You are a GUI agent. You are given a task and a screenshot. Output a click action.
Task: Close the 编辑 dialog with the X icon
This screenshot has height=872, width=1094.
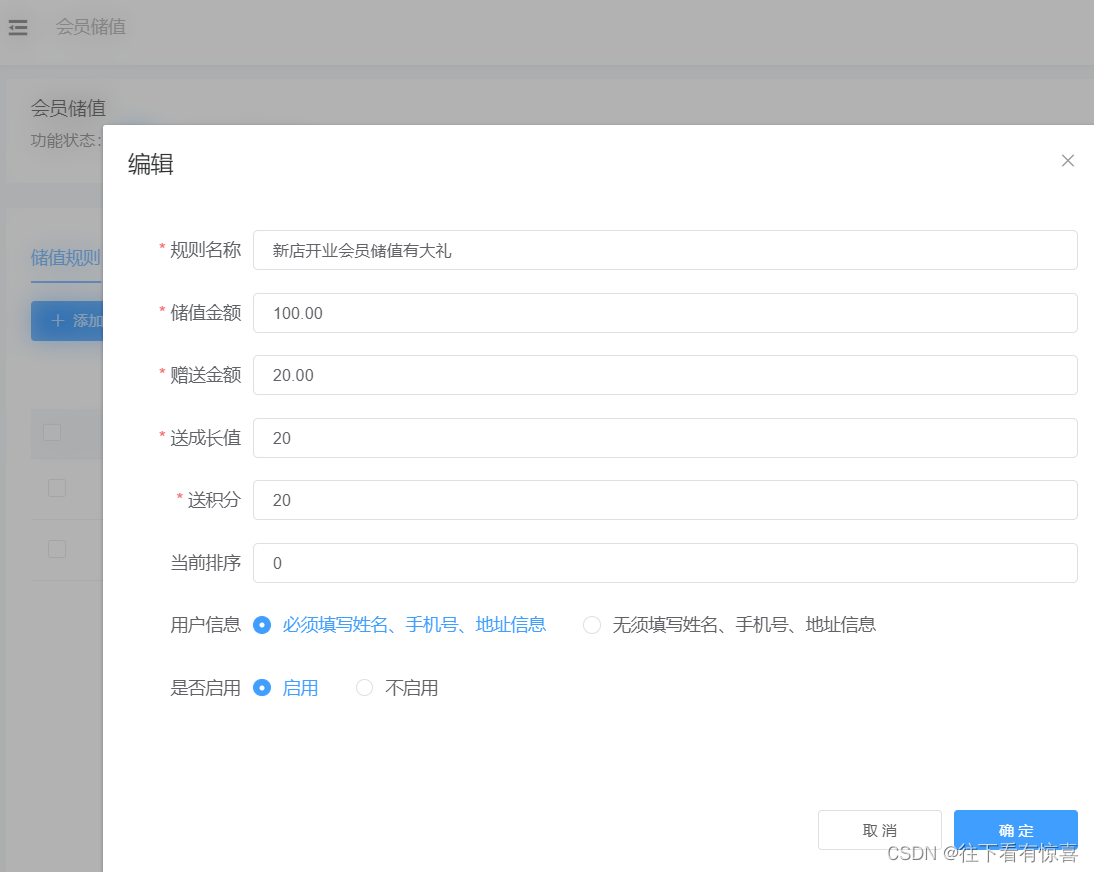coord(1067,161)
